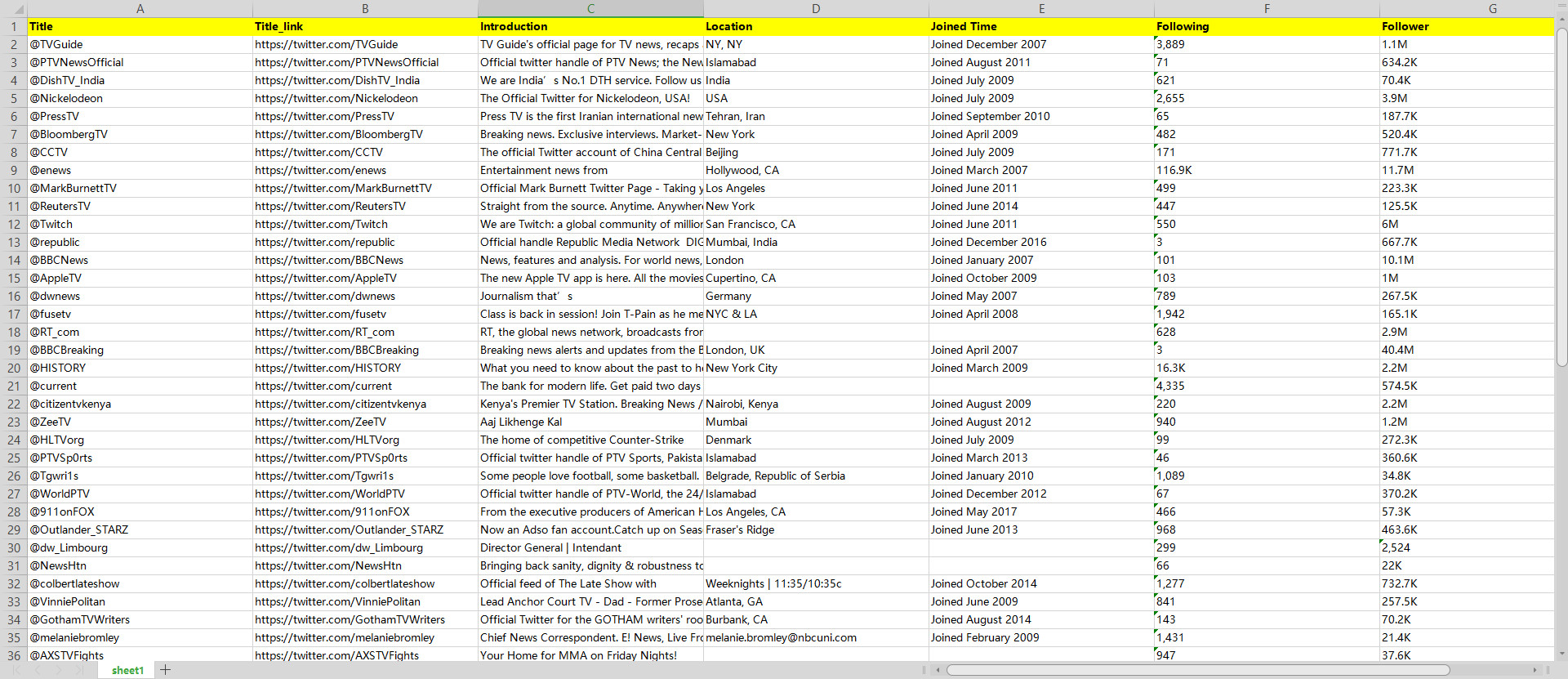Select the 'Director General | Intendant' cell
The height and width of the screenshot is (679, 1568).
pos(590,547)
